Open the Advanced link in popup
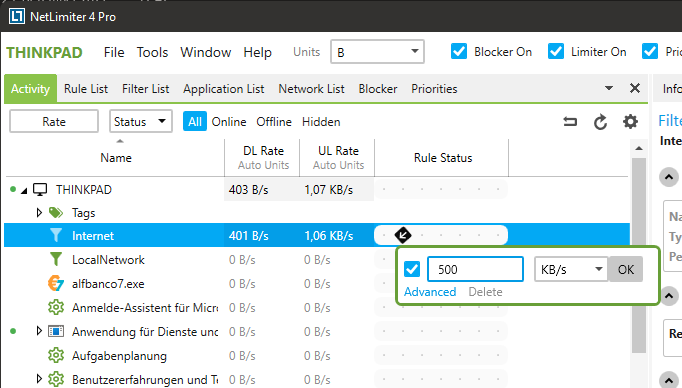Viewport: 682px width, 388px height. 430,291
